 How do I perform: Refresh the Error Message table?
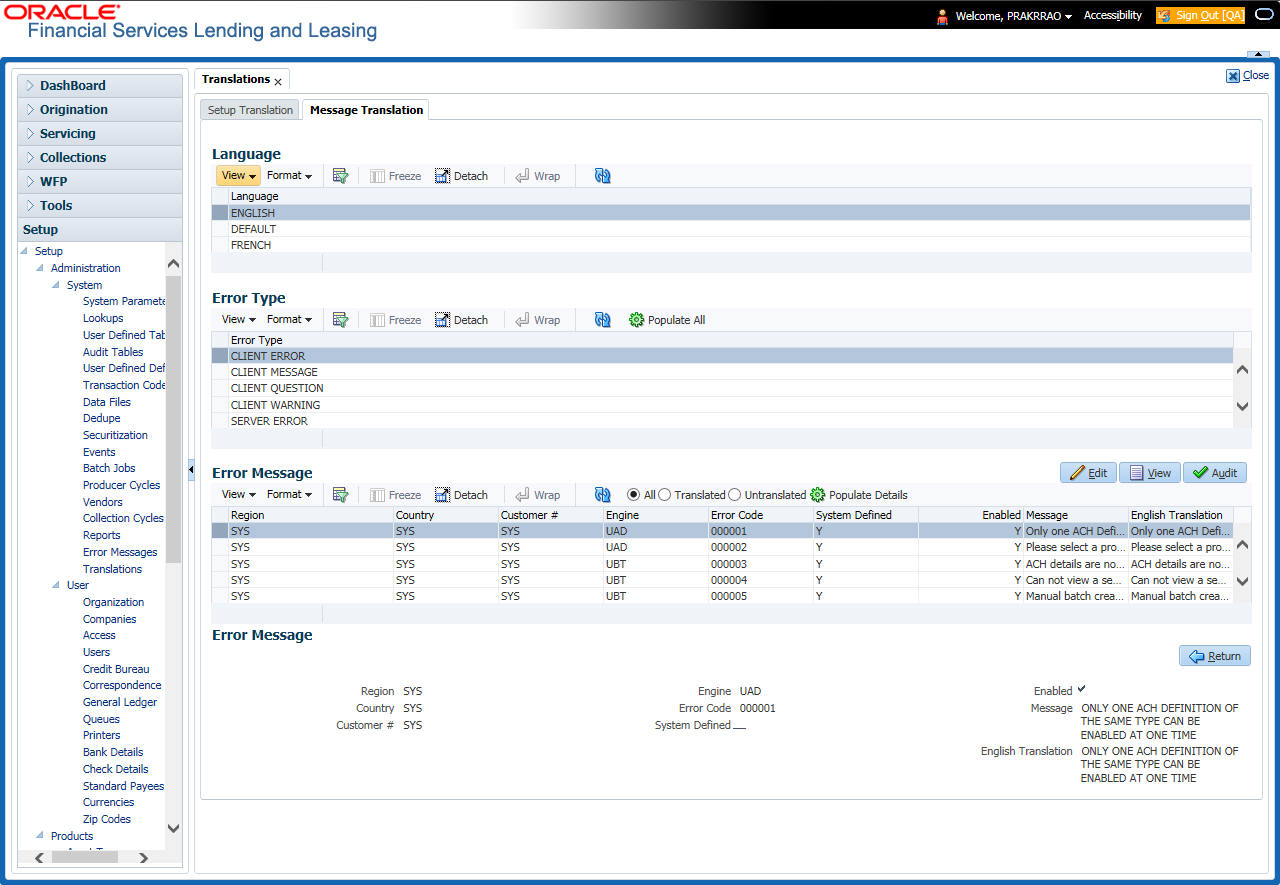(602, 495)
